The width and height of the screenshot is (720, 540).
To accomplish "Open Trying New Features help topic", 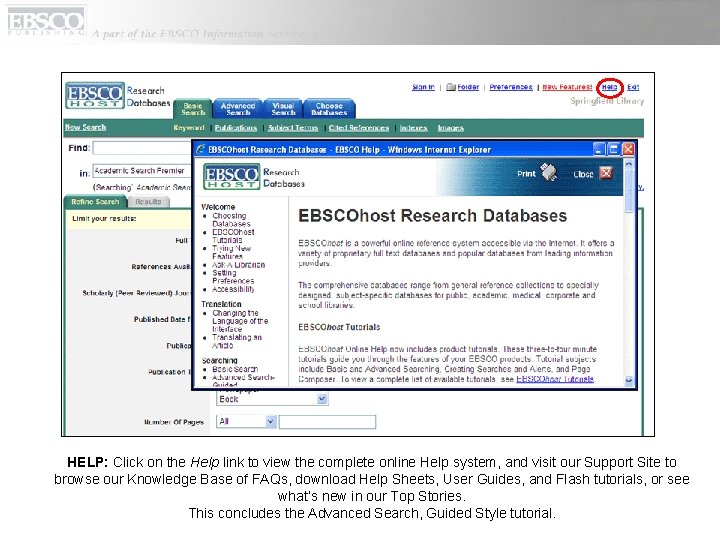I will click(231, 252).
